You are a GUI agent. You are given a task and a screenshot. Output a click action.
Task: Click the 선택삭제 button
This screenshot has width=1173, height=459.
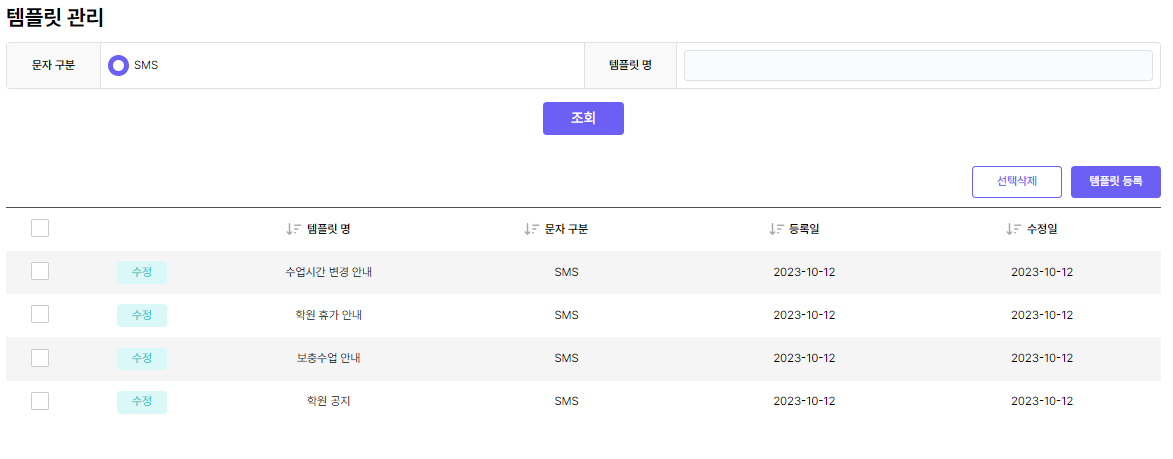(x=1016, y=182)
